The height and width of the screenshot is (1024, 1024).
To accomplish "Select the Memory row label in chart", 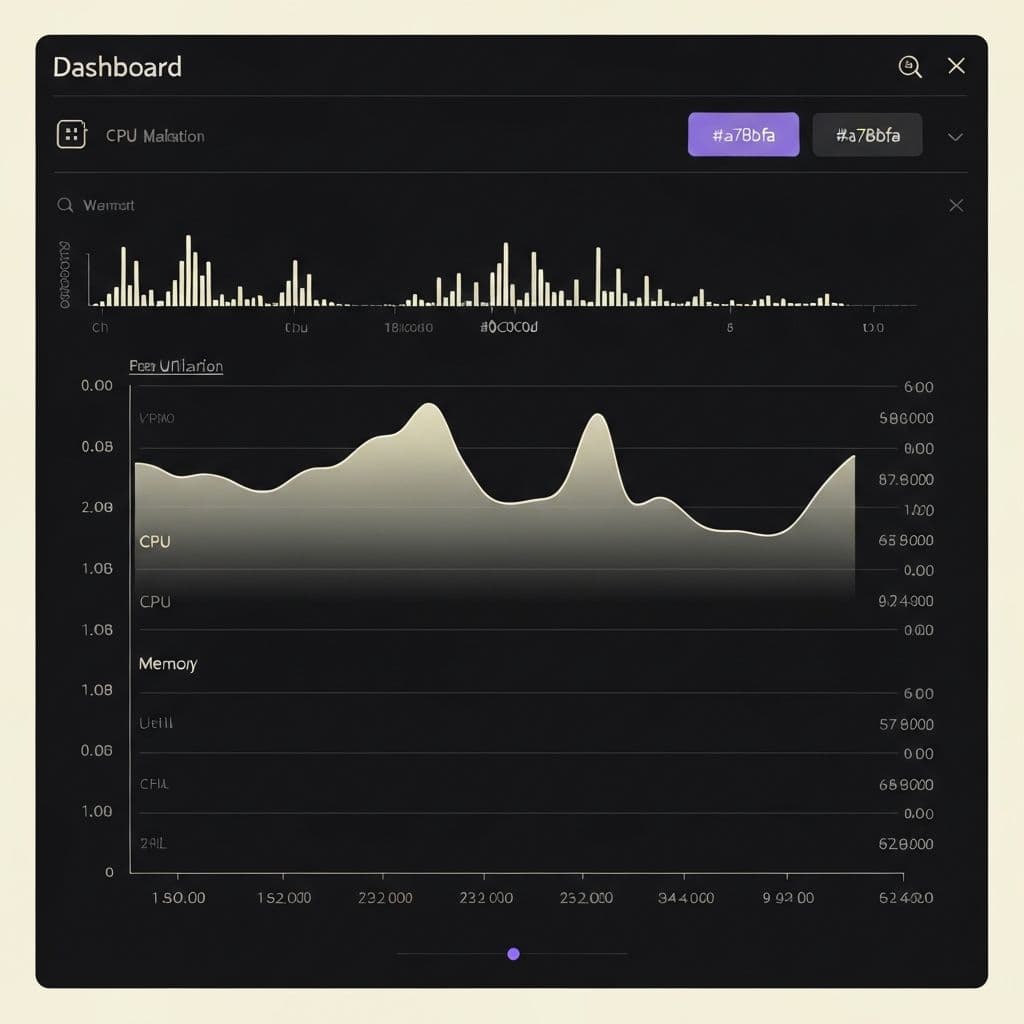I will pos(167,663).
